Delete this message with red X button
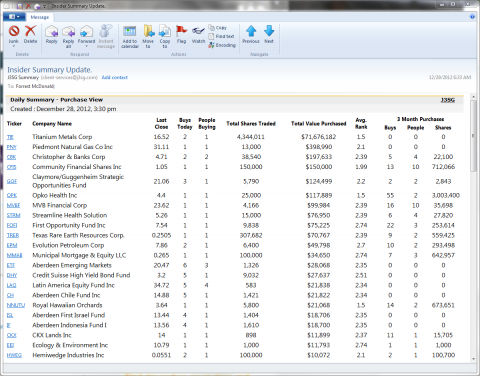Screen dimensions: 480x376 [30, 34]
